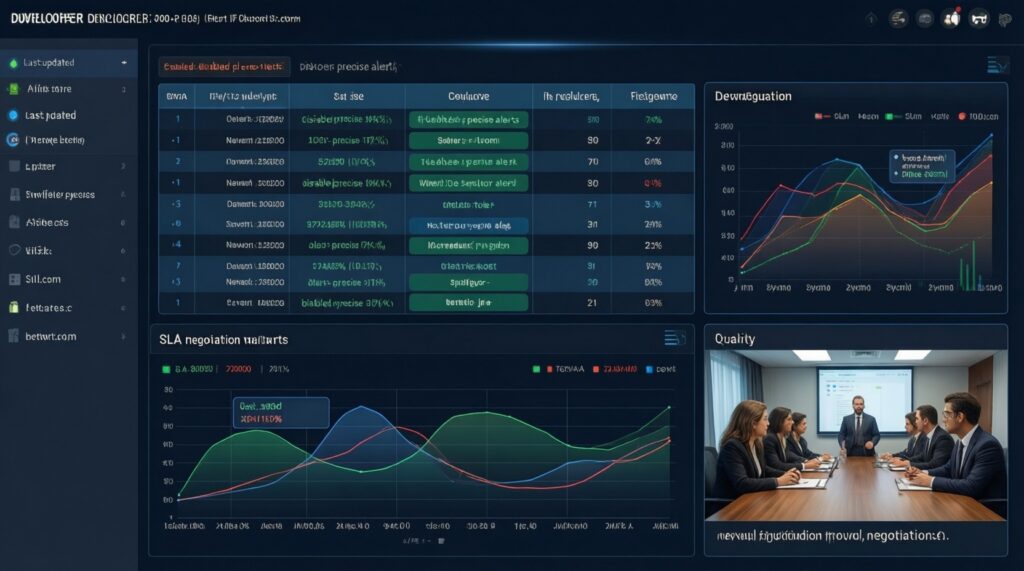Expand the betwrt.com sidebar item arrow

coord(123,336)
